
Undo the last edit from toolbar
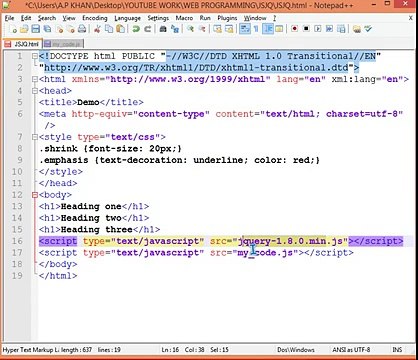[136, 29]
